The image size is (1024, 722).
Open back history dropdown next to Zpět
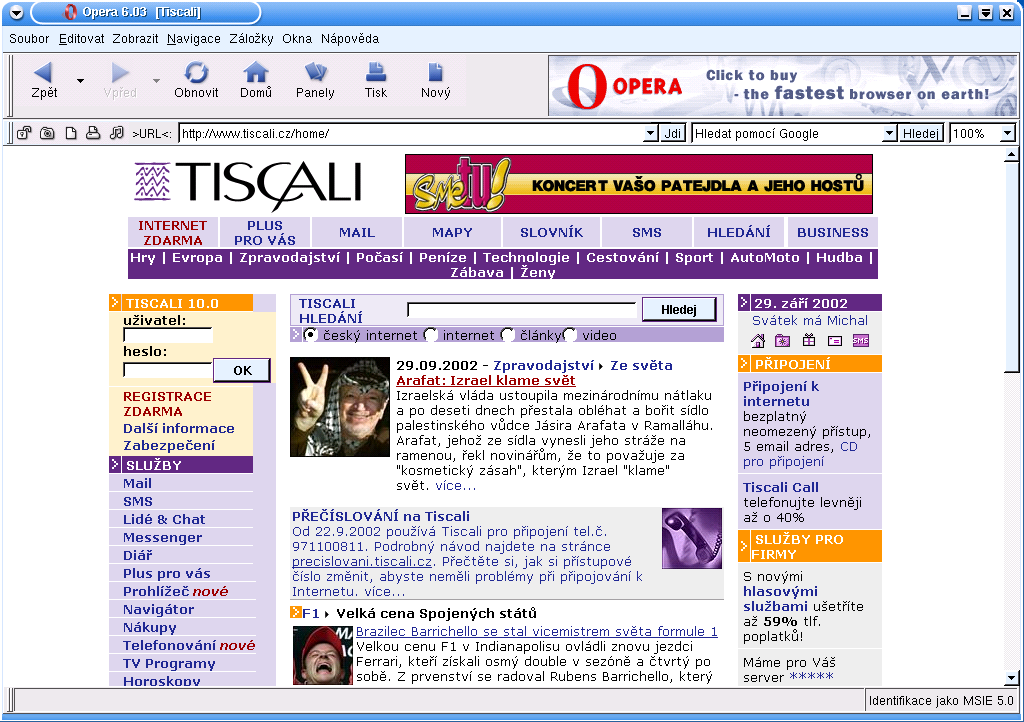(80, 81)
